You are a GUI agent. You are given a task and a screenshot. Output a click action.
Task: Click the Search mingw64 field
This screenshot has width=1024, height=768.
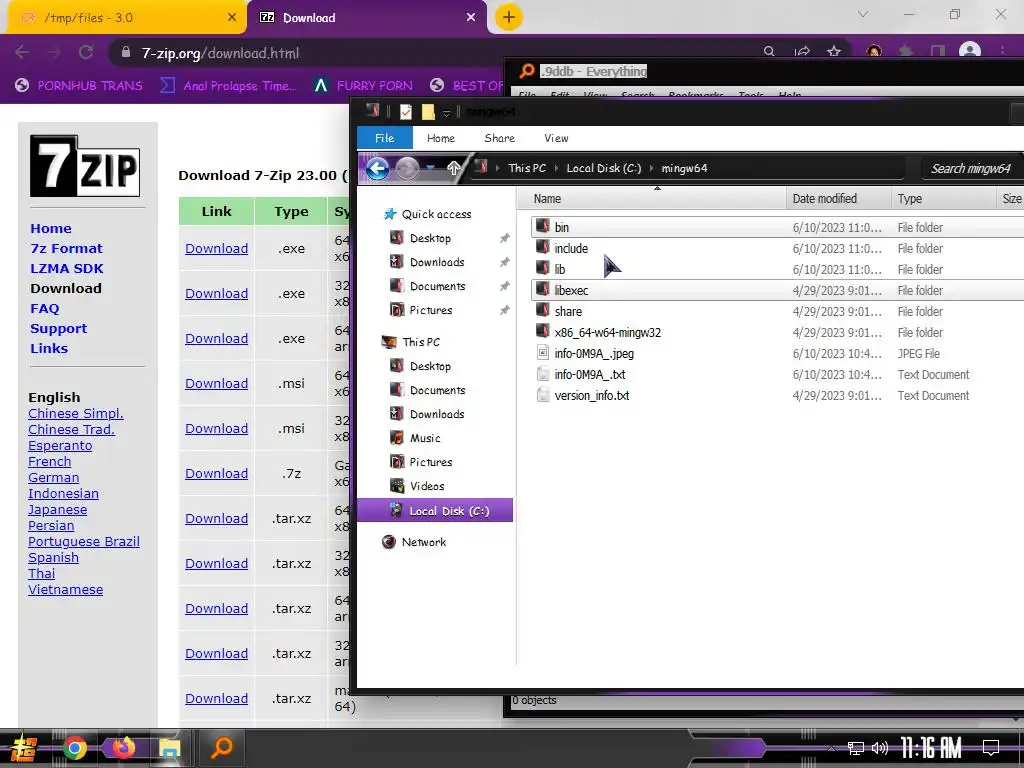coord(972,168)
